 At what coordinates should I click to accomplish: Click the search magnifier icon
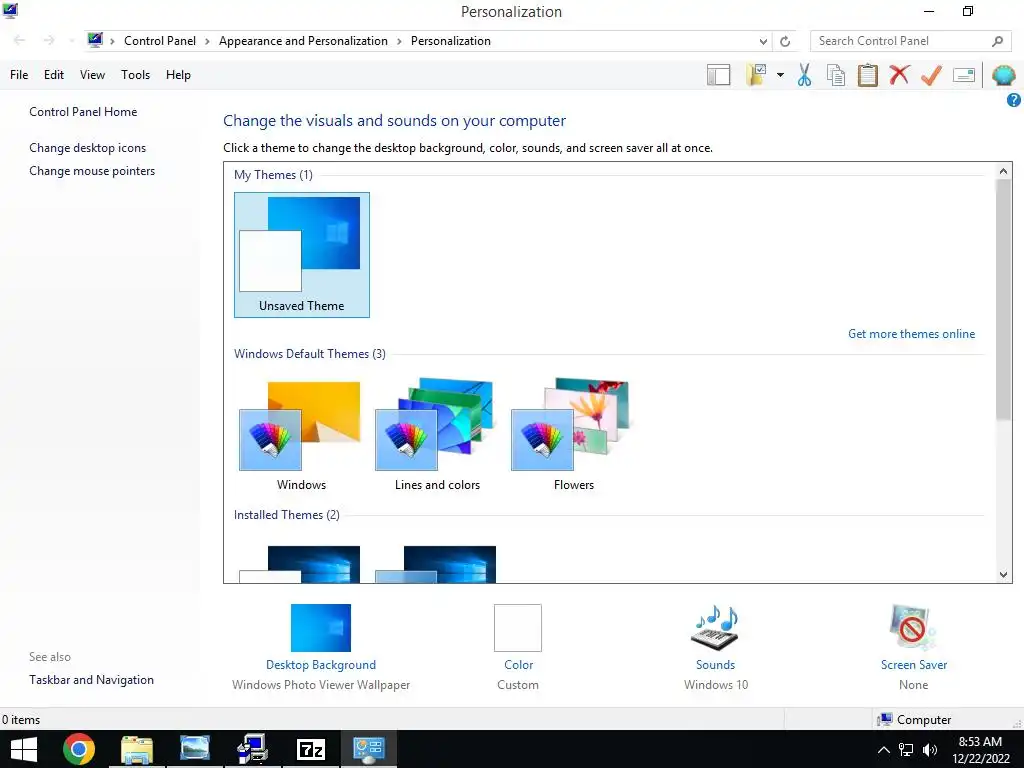click(x=997, y=41)
